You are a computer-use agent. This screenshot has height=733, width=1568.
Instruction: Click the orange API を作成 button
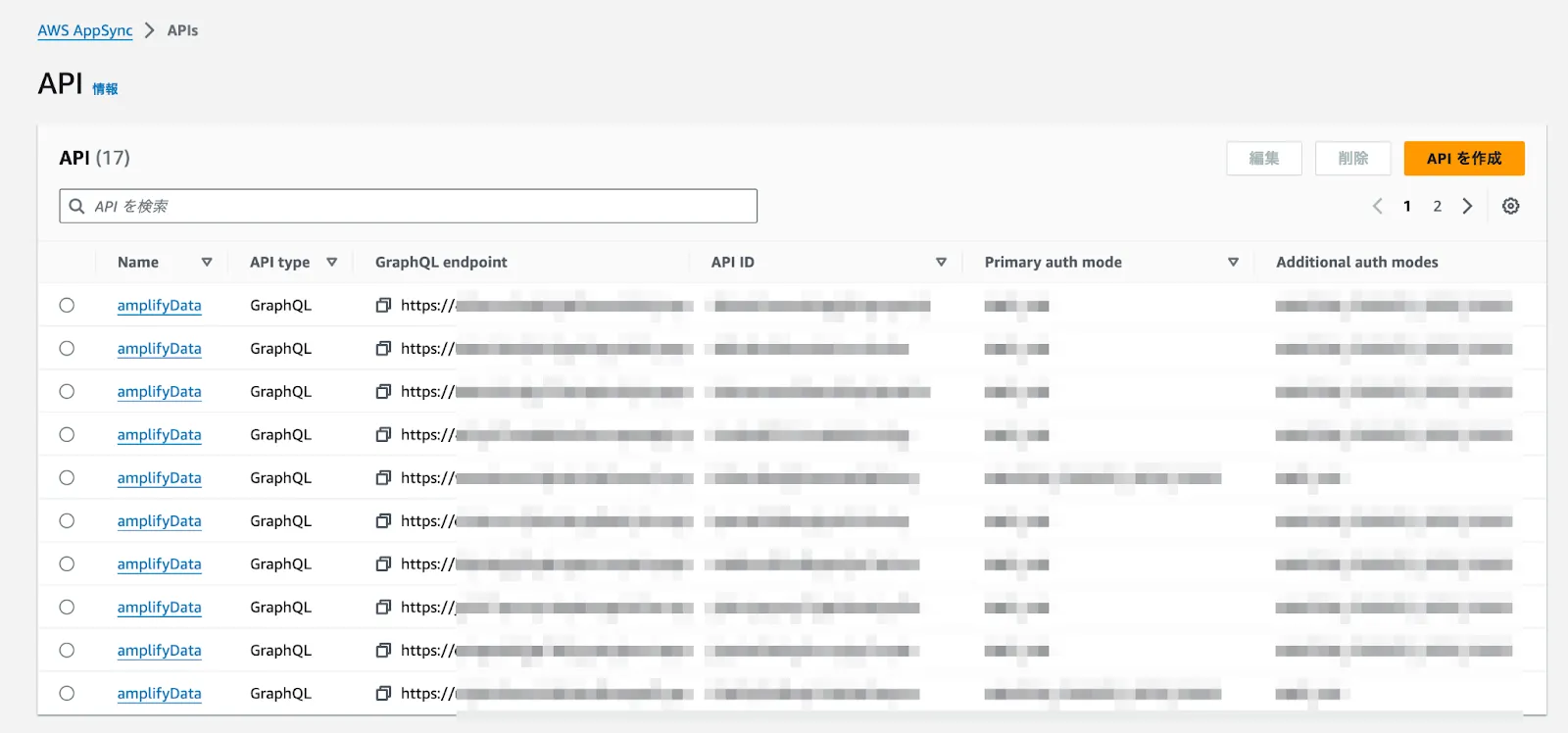click(x=1464, y=158)
